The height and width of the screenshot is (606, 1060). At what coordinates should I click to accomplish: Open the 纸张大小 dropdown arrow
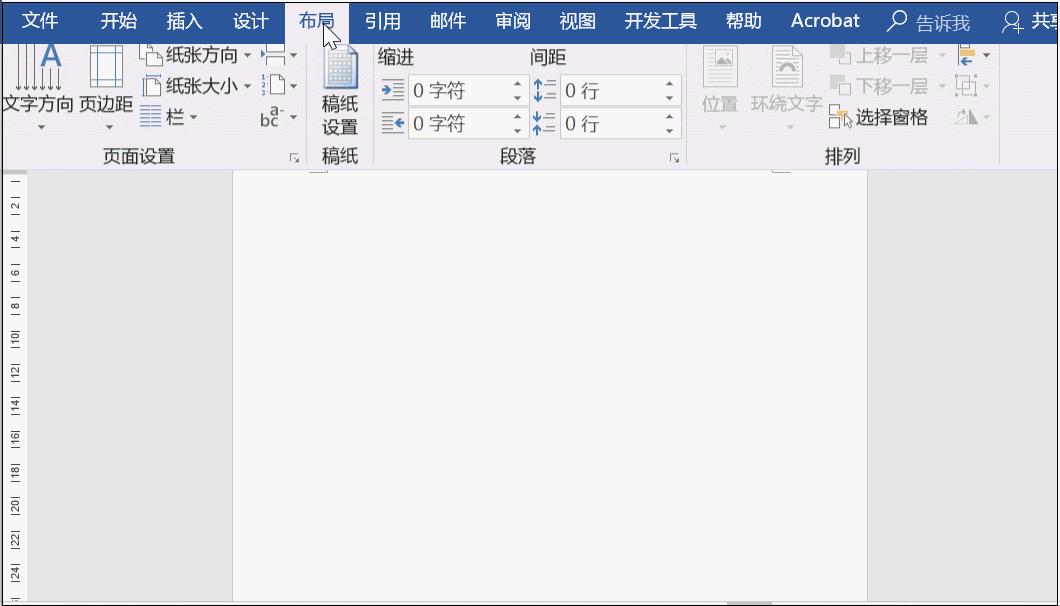click(246, 86)
